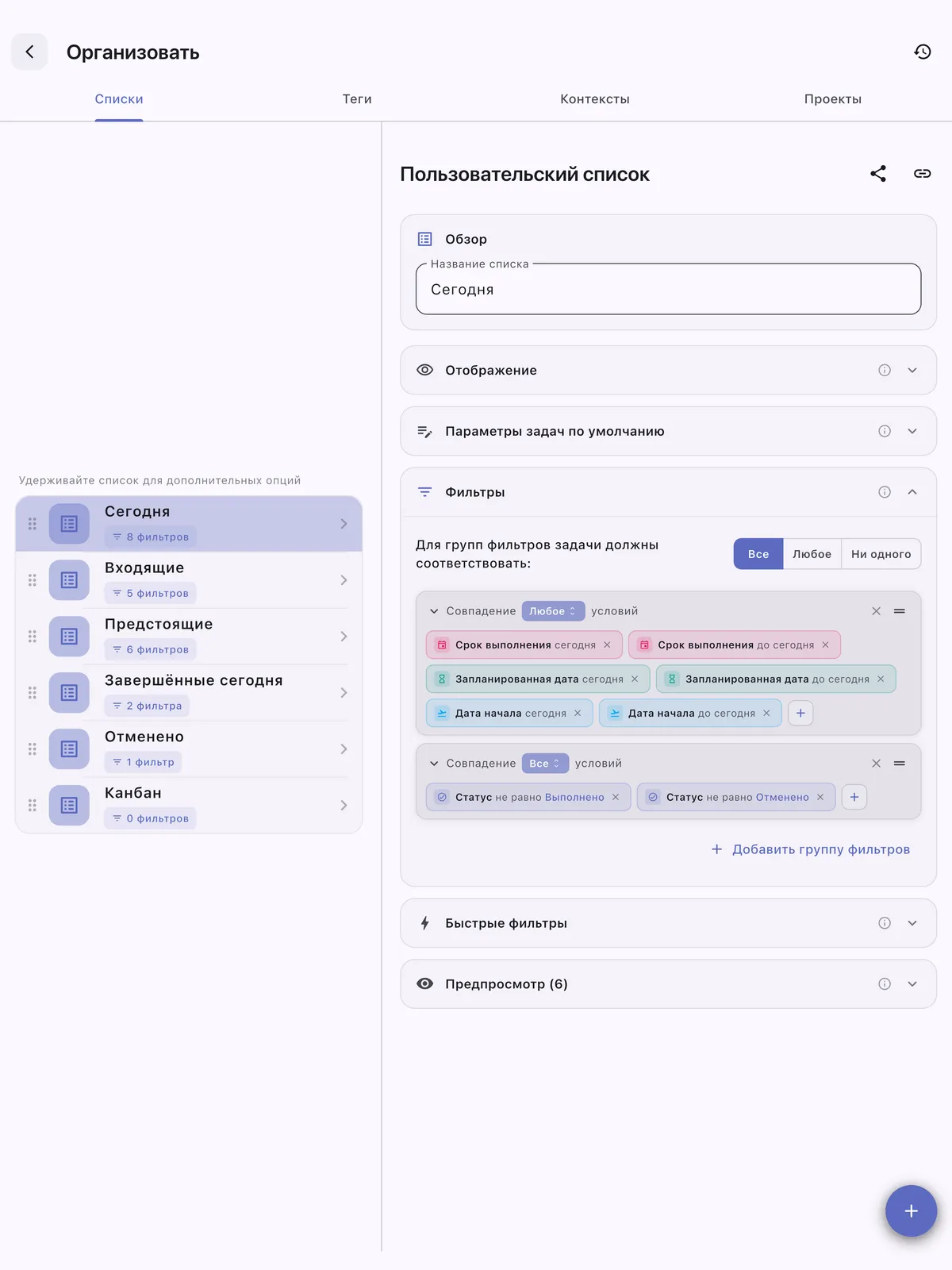Grab the drag handle of Завершённые сегодня
Screen dimensions: 952x1270
[33, 693]
